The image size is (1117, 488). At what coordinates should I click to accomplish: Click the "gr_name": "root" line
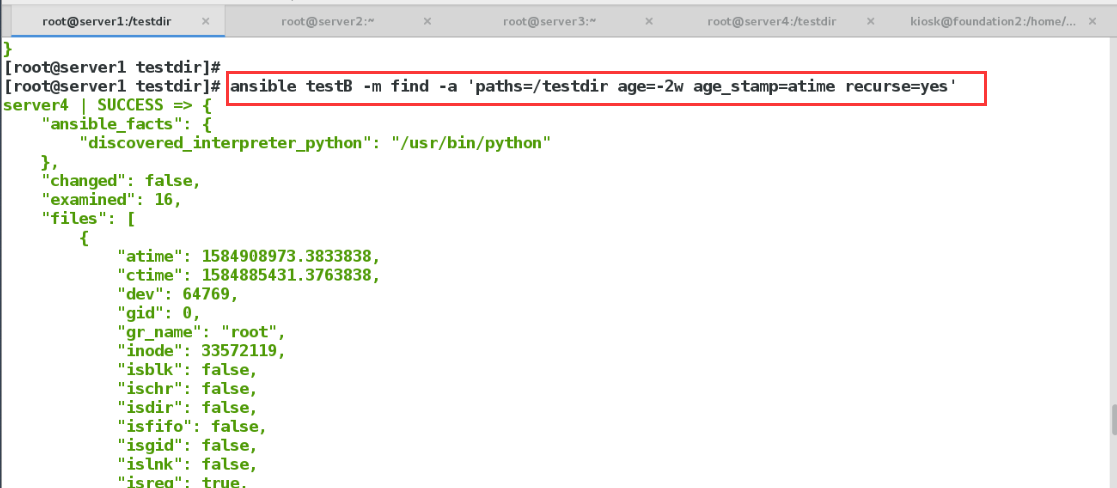tap(202, 331)
